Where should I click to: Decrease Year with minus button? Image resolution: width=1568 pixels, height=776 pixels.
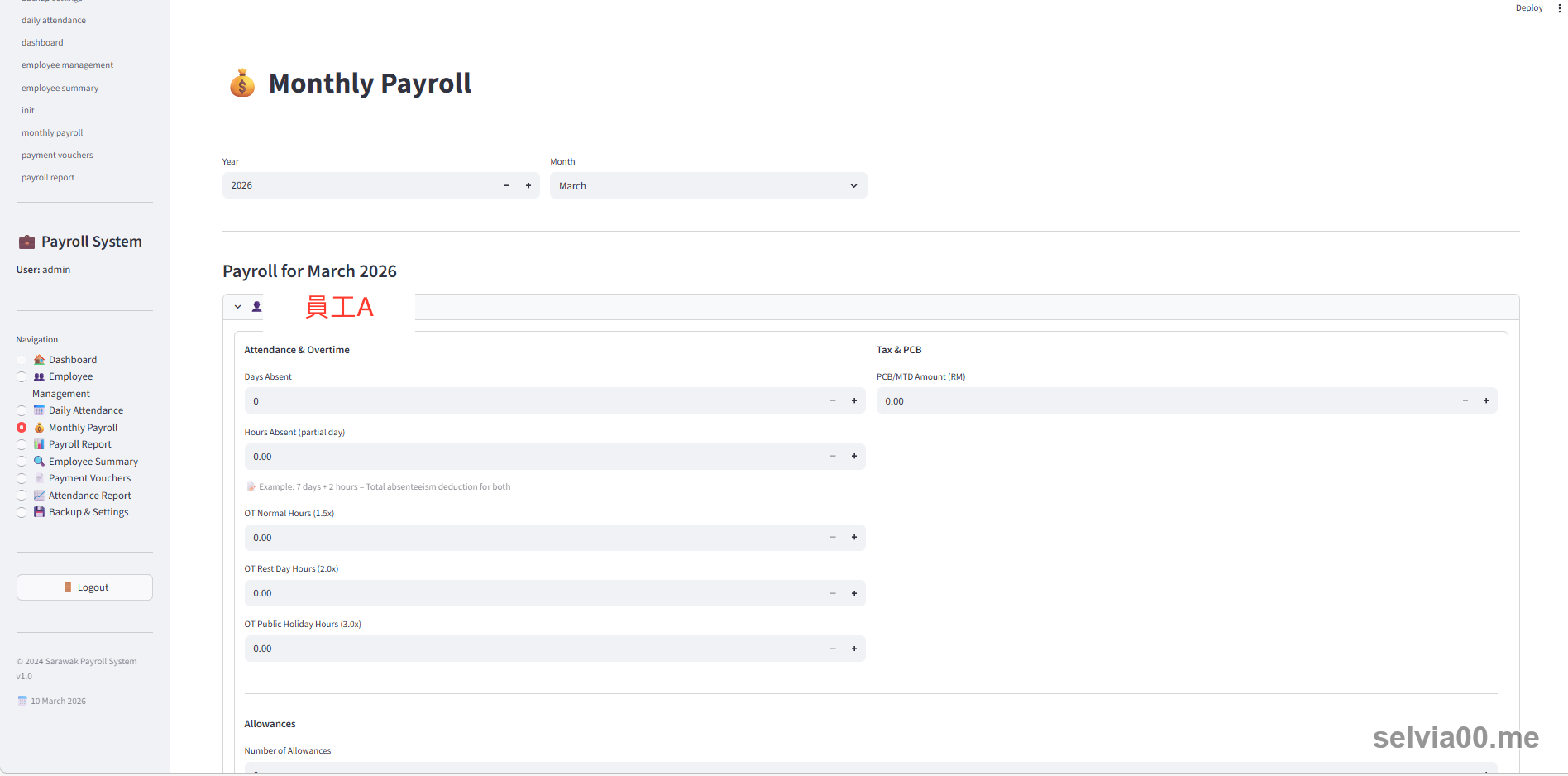pos(507,185)
